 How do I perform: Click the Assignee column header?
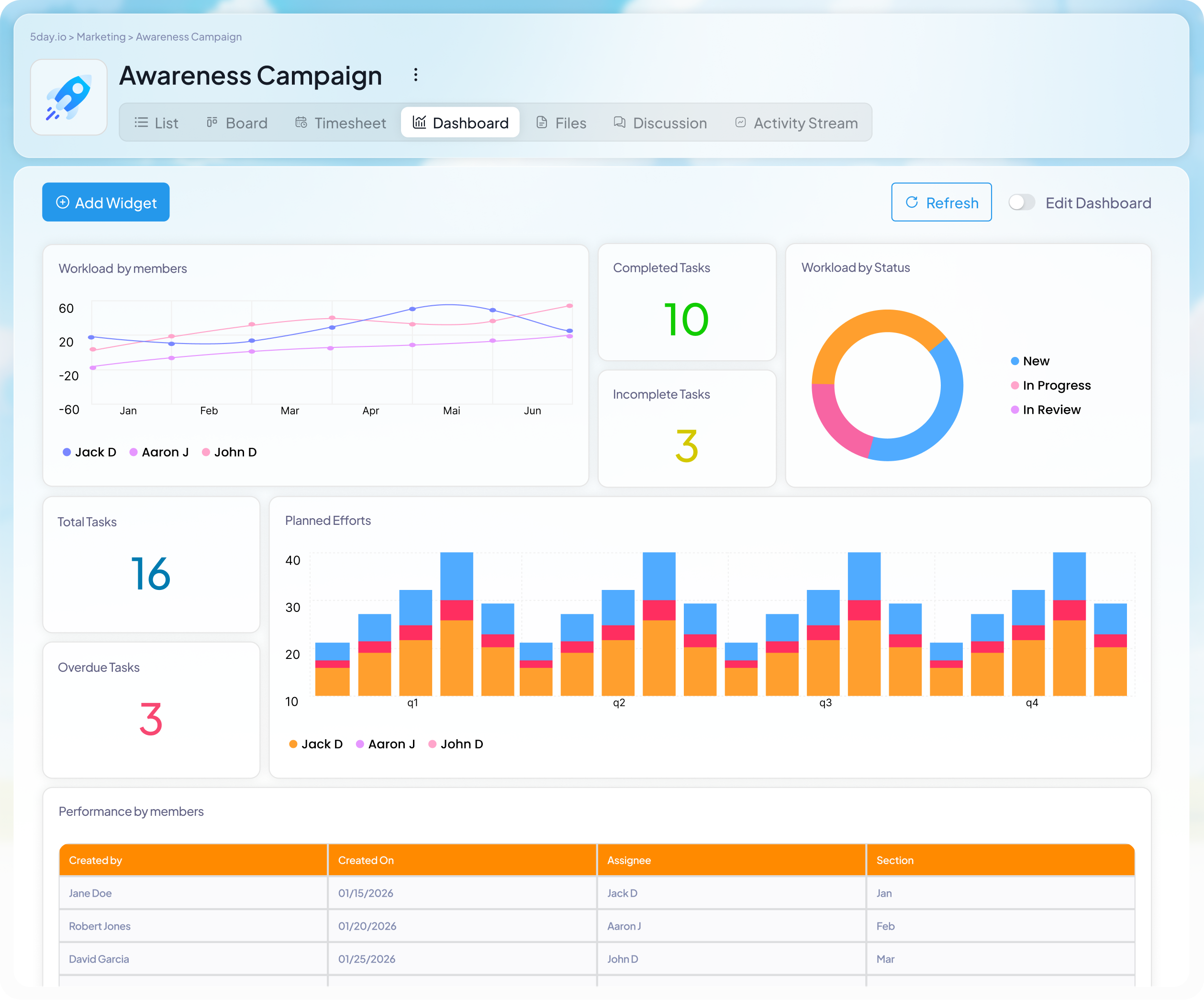732,860
